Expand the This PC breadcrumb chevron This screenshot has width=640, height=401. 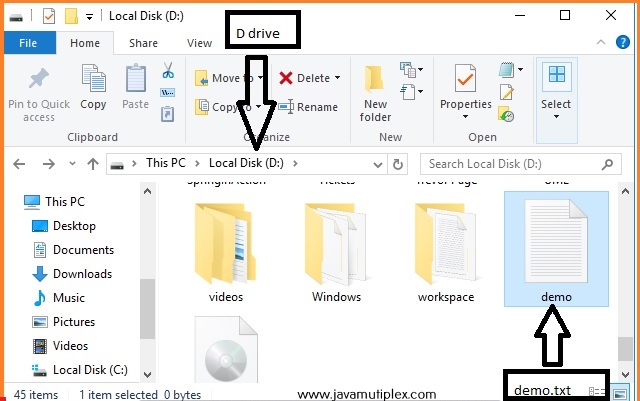click(197, 164)
